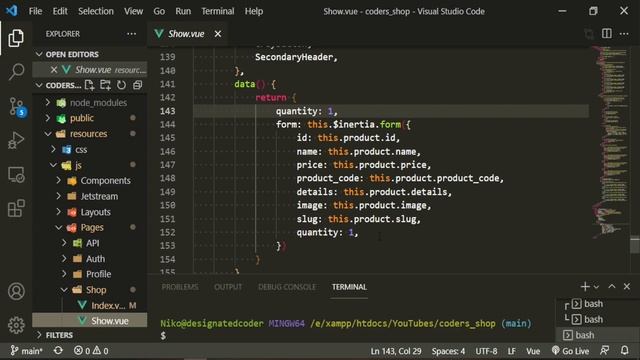Select the Terminal panel tab
The image size is (640, 360).
349,287
